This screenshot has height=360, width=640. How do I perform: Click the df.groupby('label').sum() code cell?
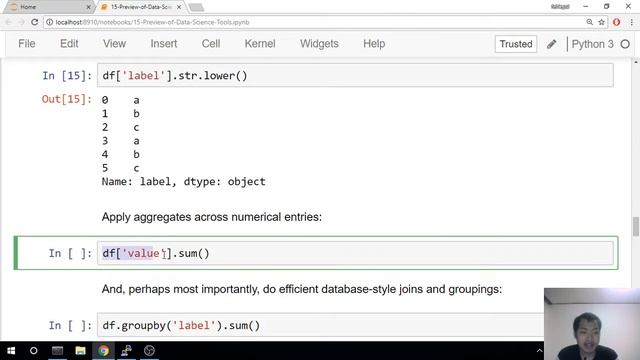click(320, 325)
